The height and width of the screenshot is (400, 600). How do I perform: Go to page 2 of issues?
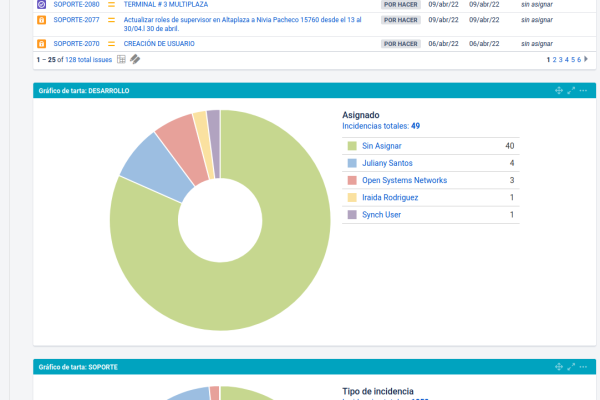click(555, 60)
